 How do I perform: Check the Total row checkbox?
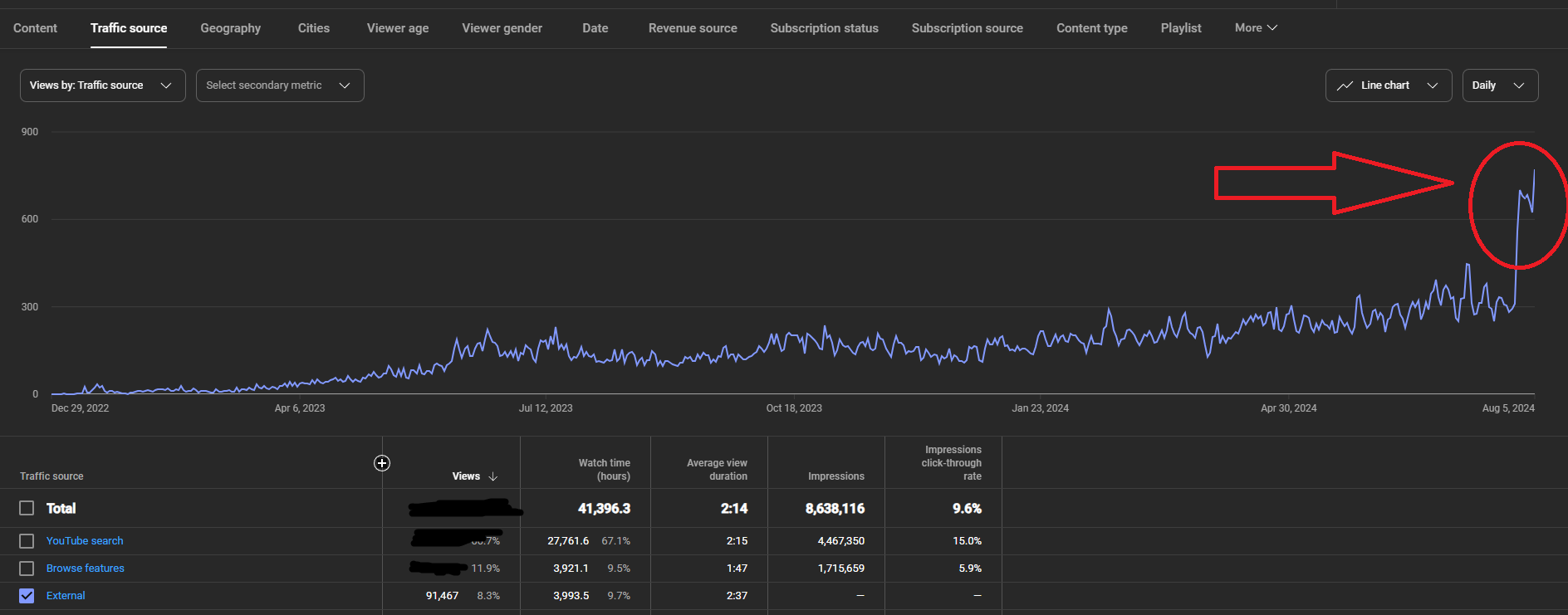pyautogui.click(x=27, y=508)
